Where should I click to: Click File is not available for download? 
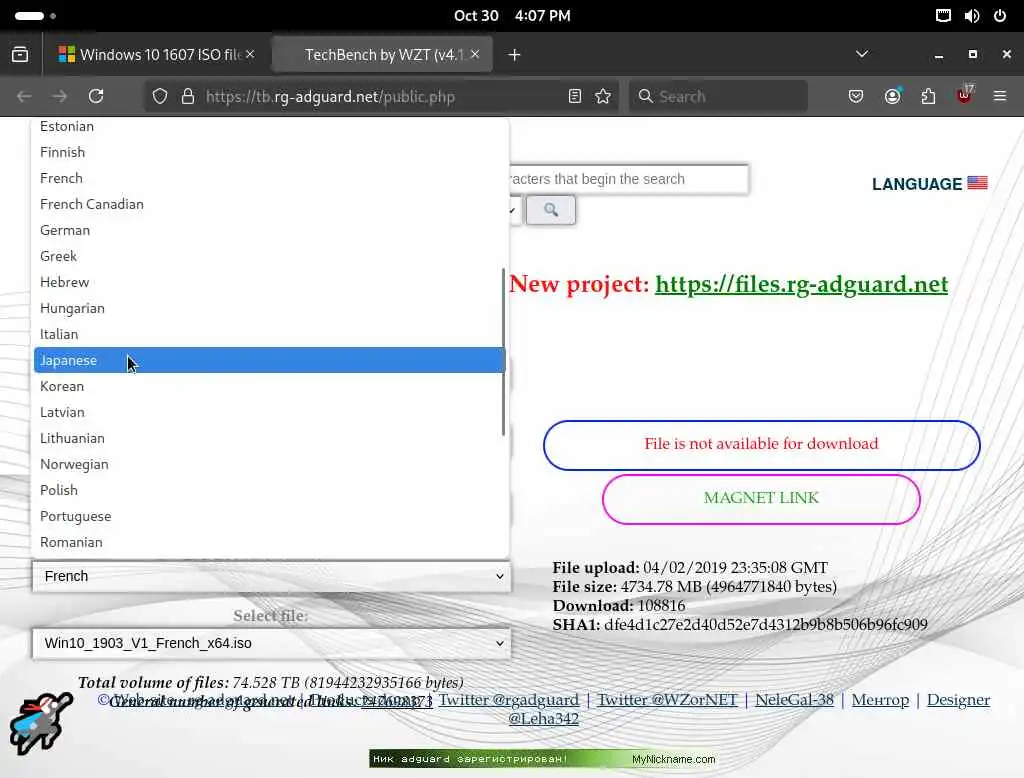(761, 445)
